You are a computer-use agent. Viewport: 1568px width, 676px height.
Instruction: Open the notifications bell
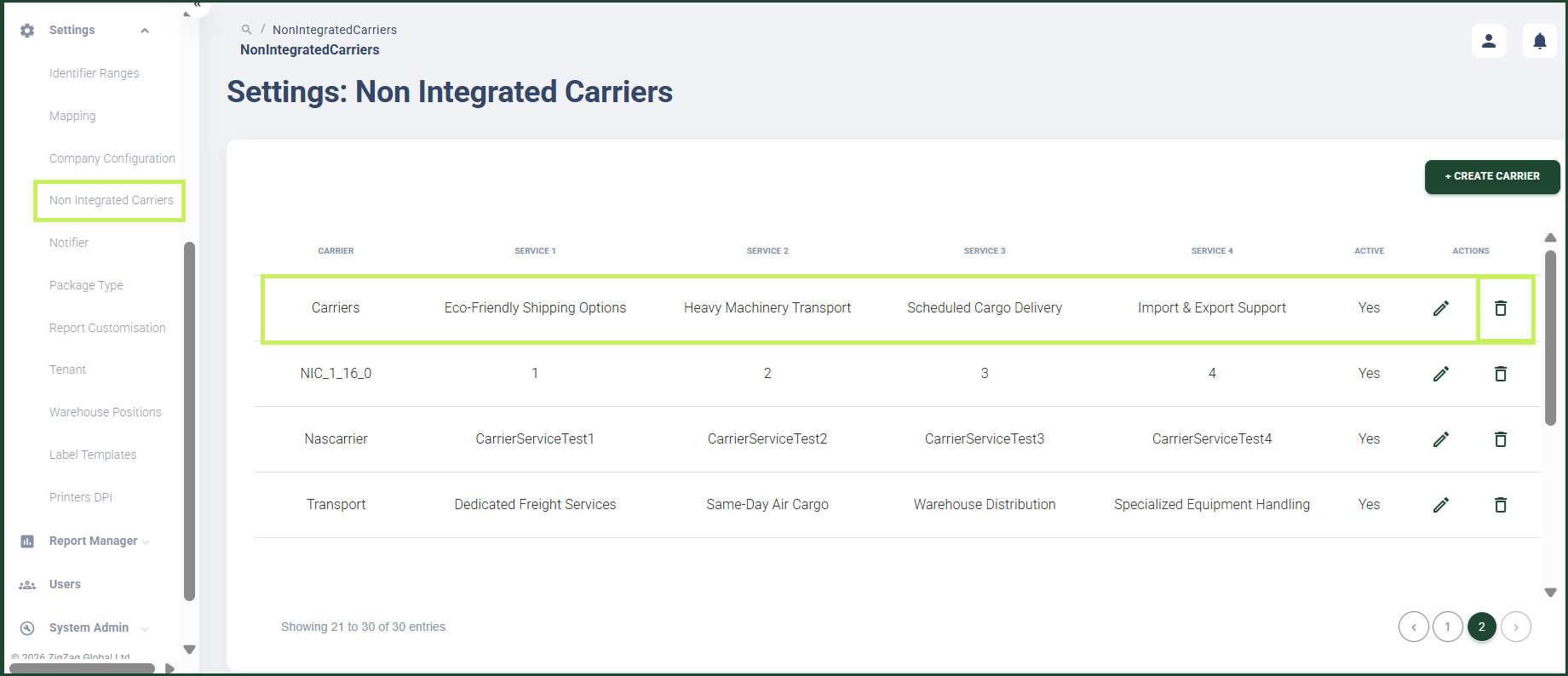coord(1540,41)
